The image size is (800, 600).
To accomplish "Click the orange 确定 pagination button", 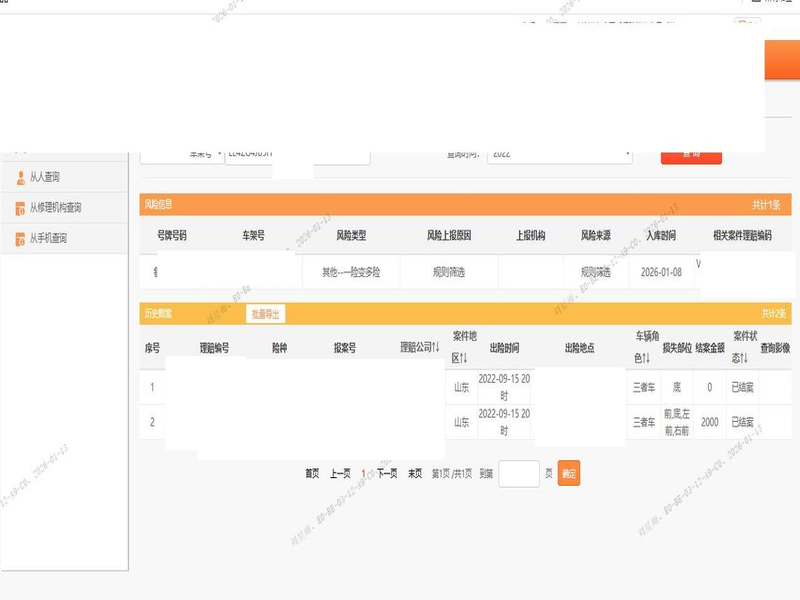I will pos(568,473).
